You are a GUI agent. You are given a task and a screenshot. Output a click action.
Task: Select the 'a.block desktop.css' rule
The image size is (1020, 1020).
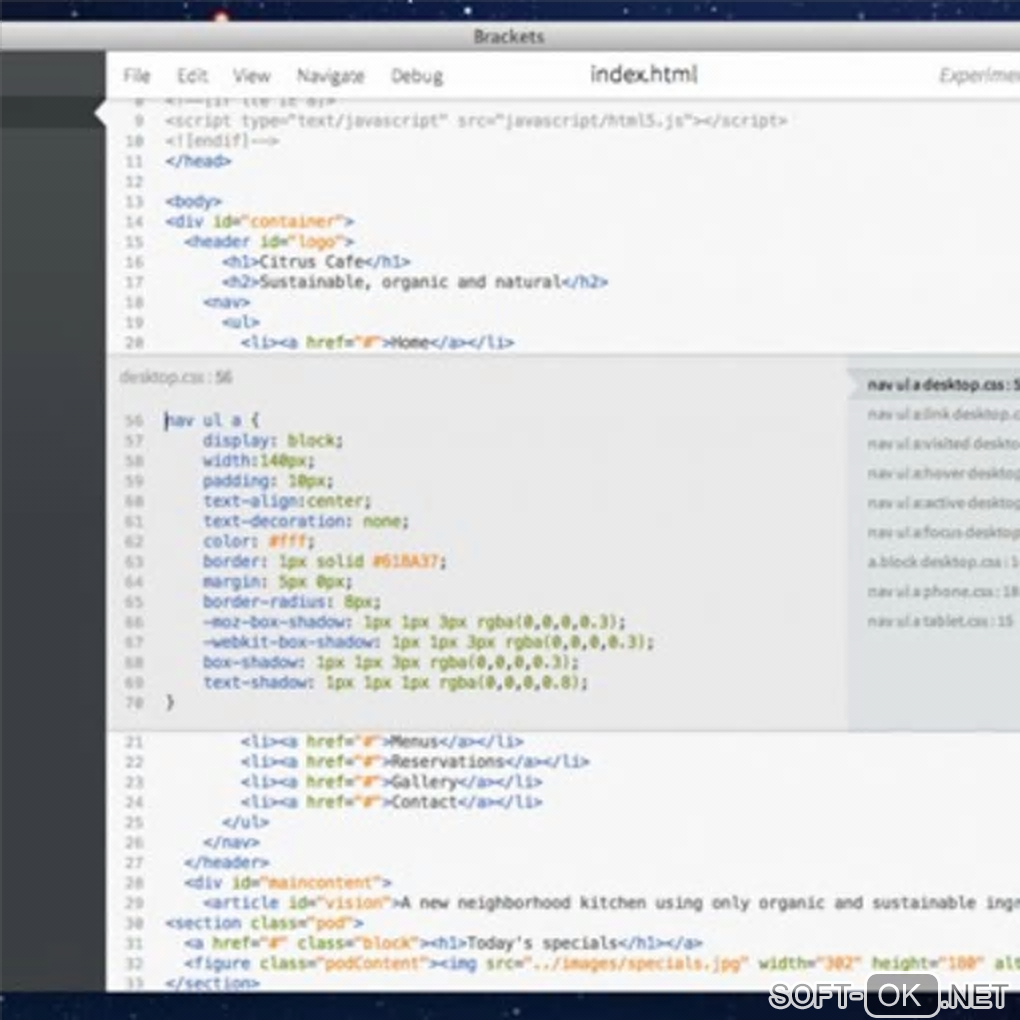(x=940, y=562)
